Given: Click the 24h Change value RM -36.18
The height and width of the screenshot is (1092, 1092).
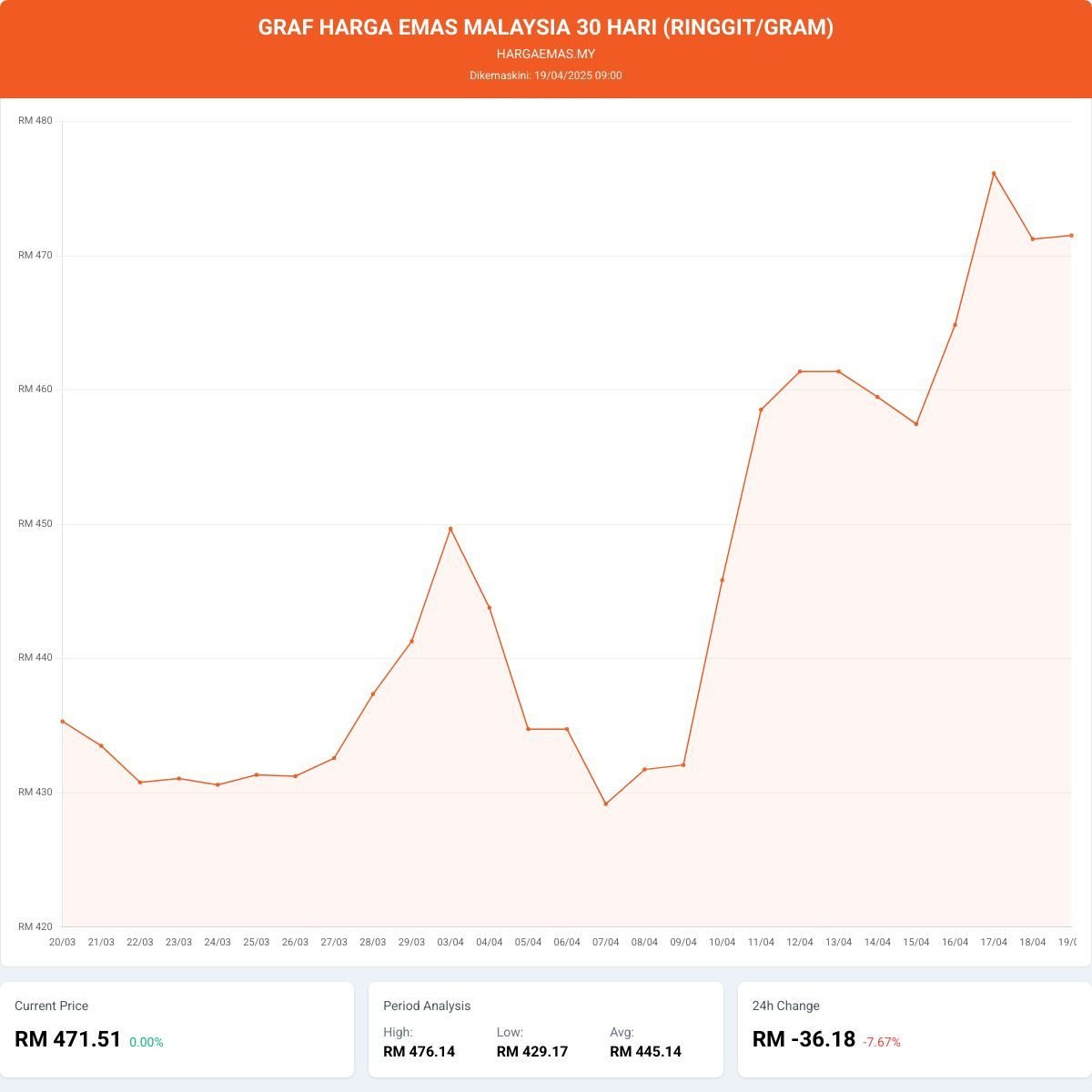Looking at the screenshot, I should (804, 1039).
